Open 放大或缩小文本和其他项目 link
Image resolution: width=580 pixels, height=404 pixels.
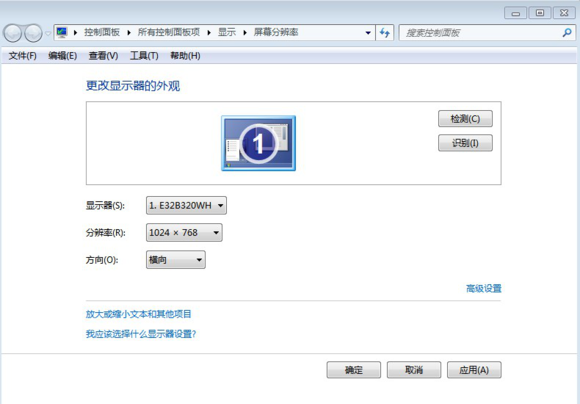(x=139, y=314)
